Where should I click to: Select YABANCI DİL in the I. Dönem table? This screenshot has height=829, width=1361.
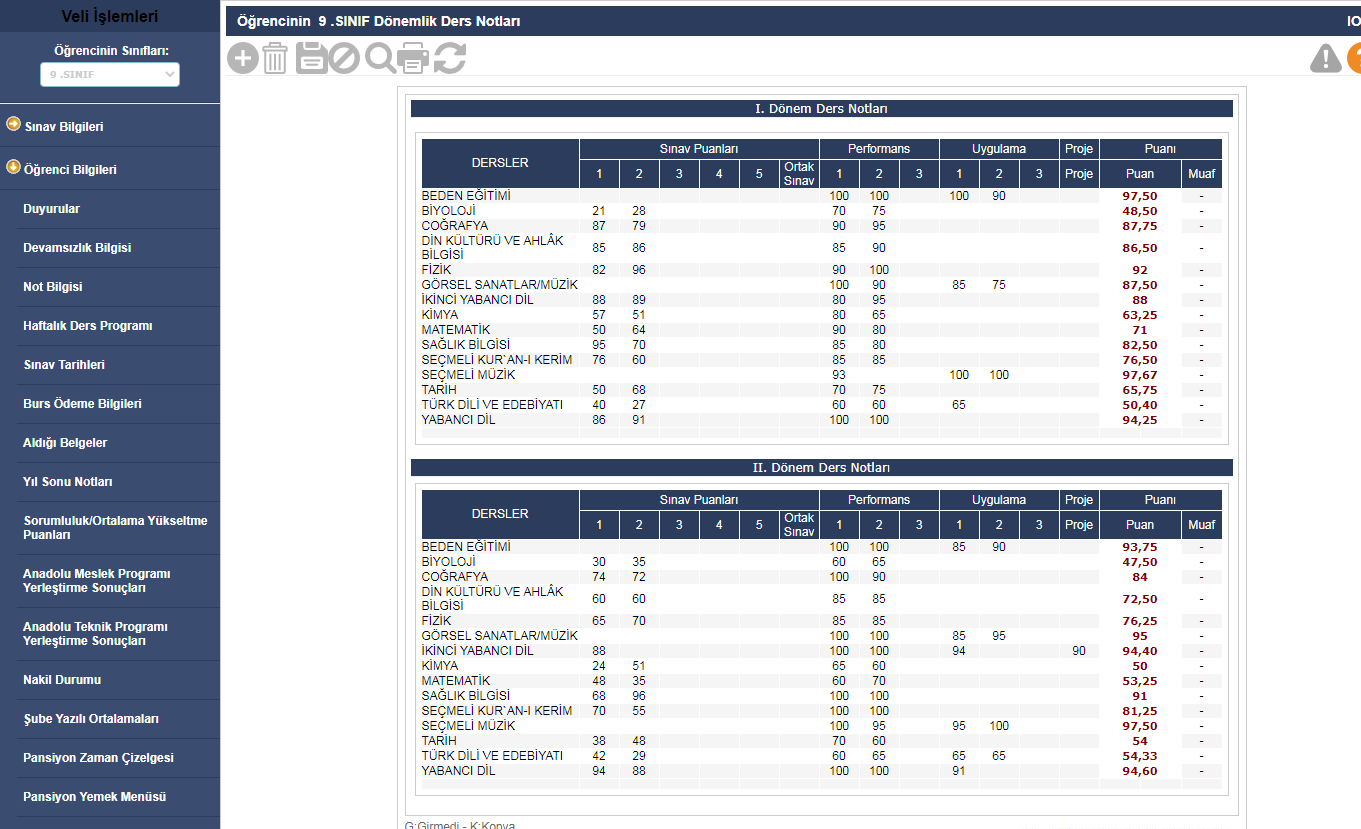459,420
